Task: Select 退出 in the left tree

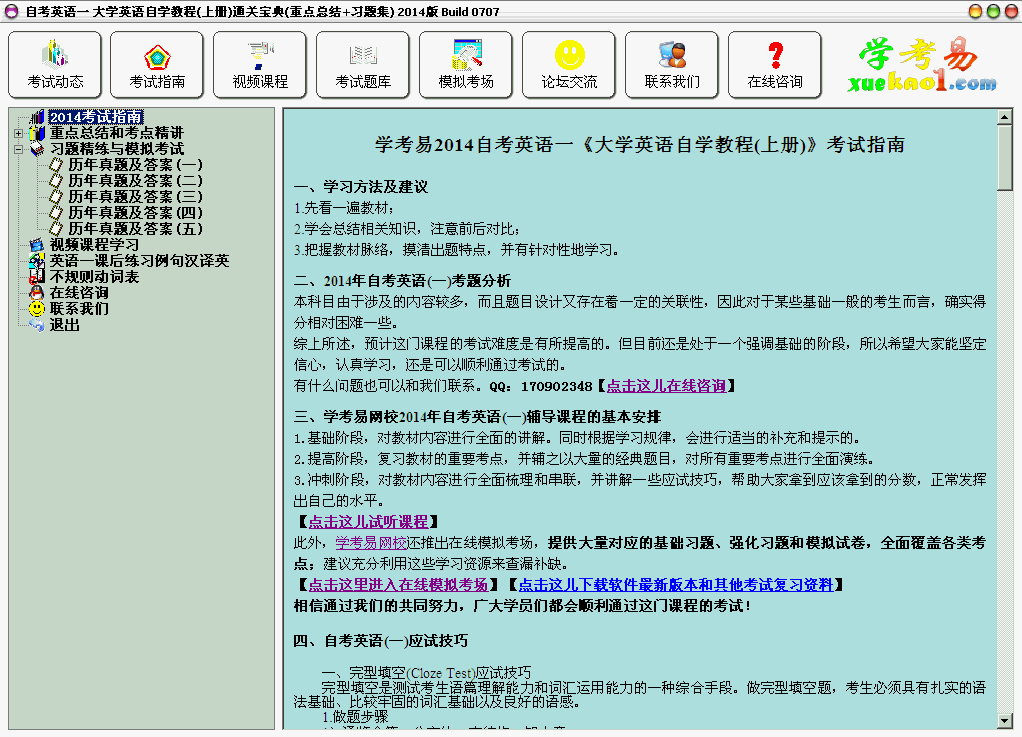Action: point(65,325)
